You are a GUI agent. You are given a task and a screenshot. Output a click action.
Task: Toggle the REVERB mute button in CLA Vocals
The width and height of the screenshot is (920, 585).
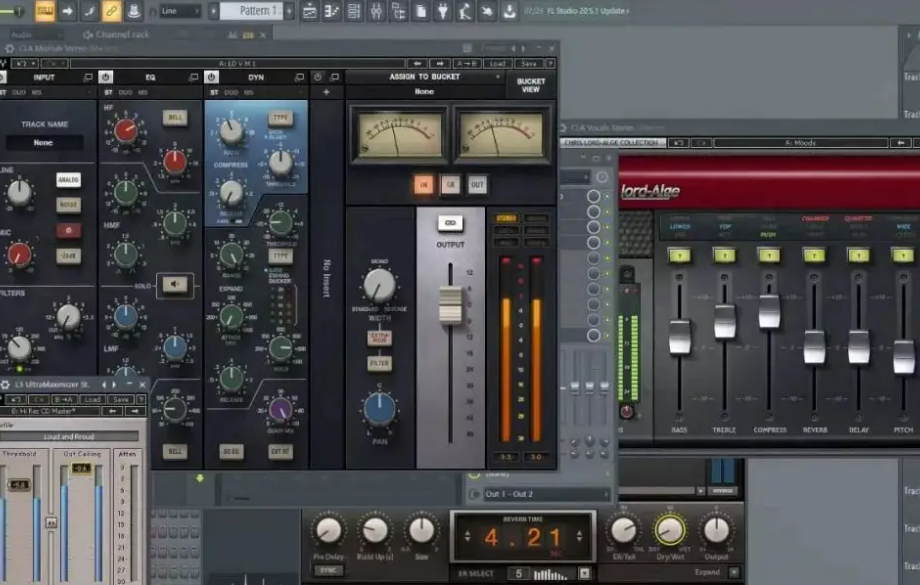point(814,256)
